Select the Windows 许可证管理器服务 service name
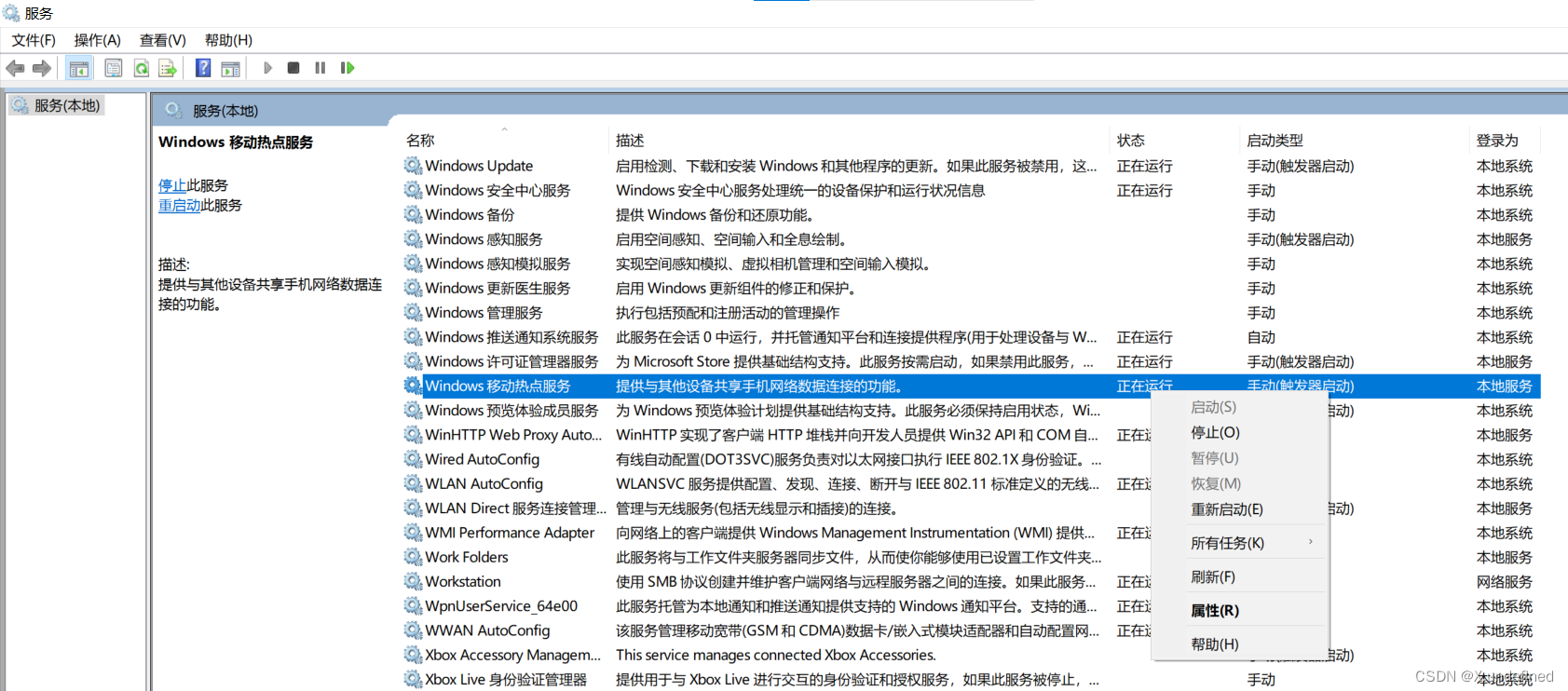 pos(511,361)
